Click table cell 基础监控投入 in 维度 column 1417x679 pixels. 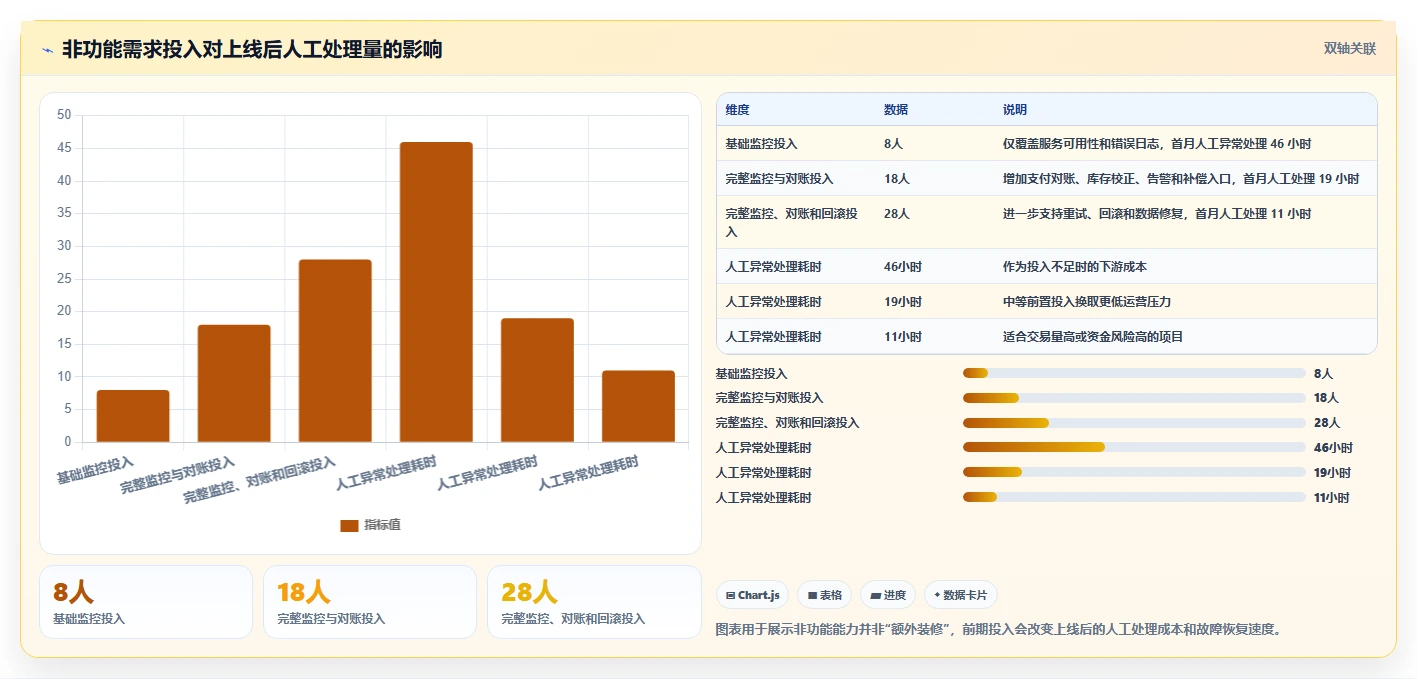click(761, 144)
